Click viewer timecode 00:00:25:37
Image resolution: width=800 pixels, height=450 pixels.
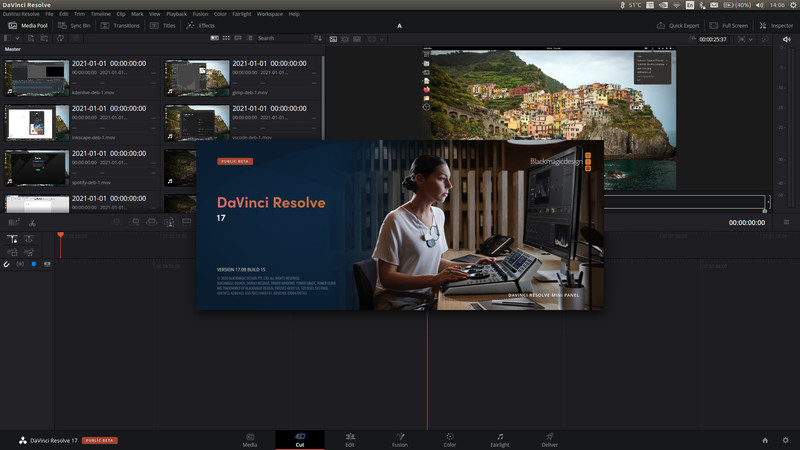pos(713,39)
